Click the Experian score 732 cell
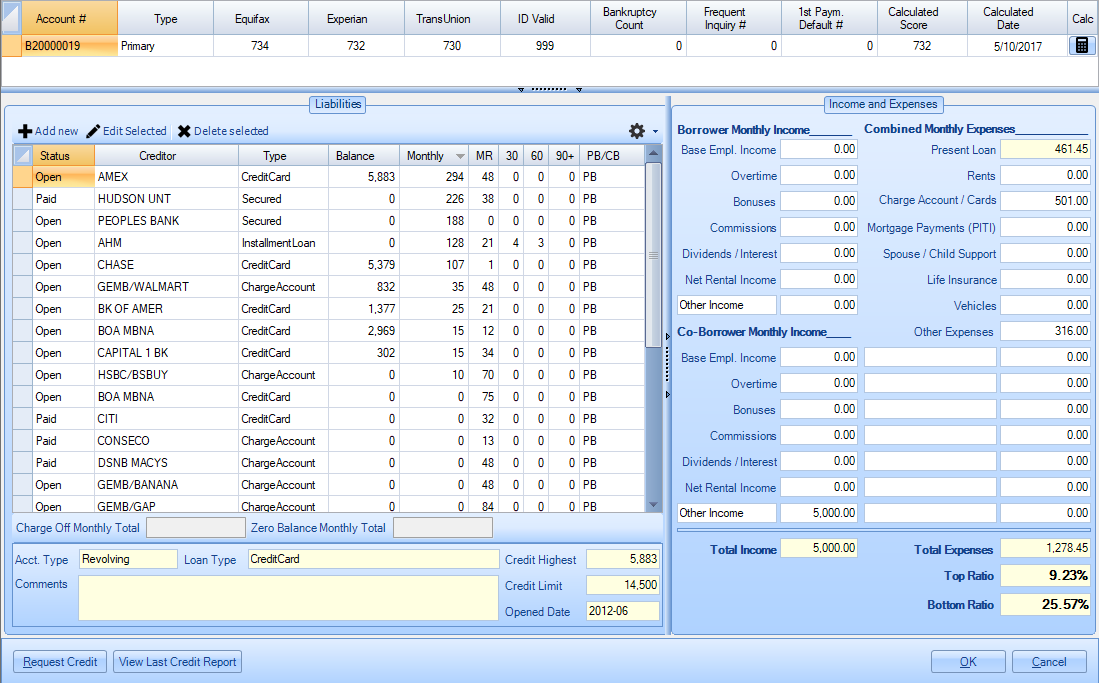Image resolution: width=1099 pixels, height=683 pixels. (x=356, y=46)
